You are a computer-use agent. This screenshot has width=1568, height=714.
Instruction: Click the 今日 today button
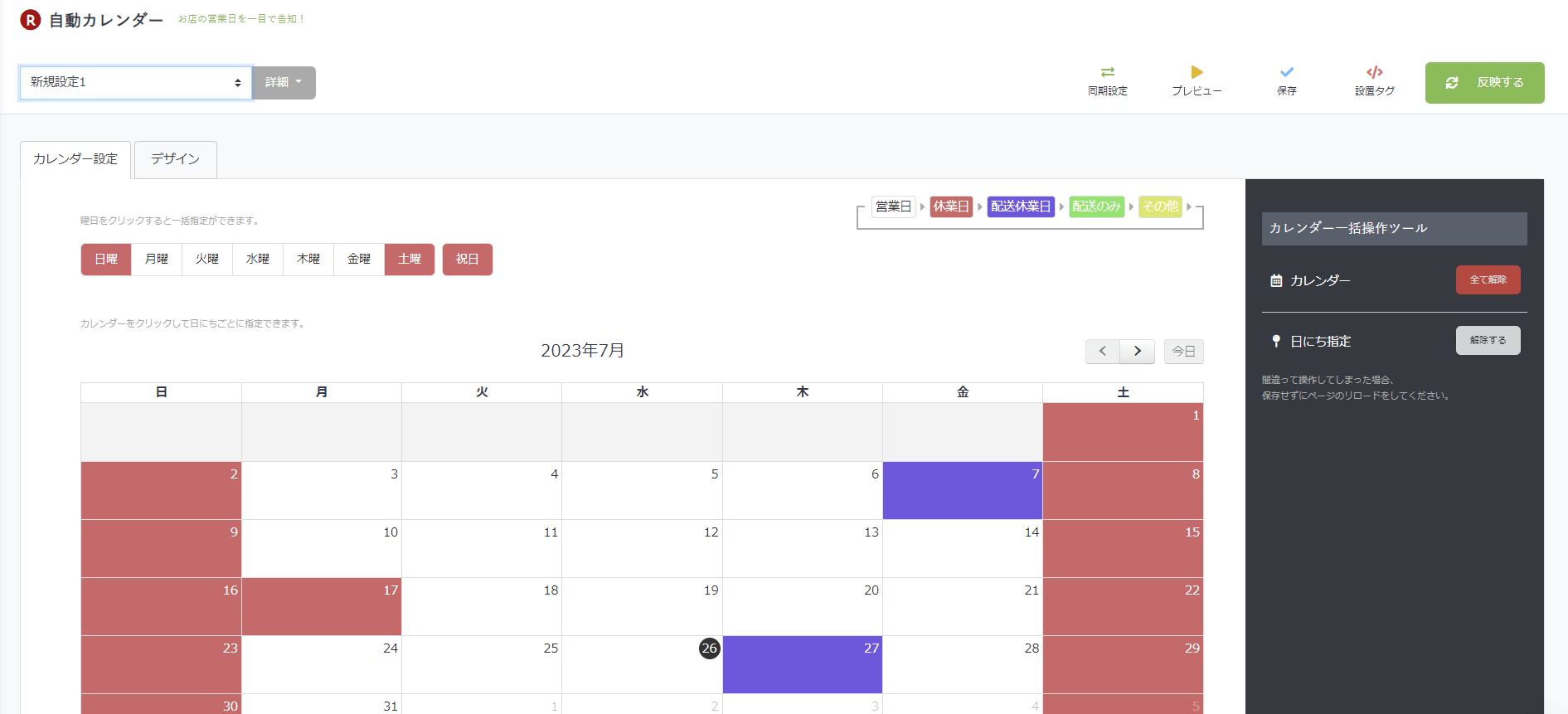pos(1184,352)
